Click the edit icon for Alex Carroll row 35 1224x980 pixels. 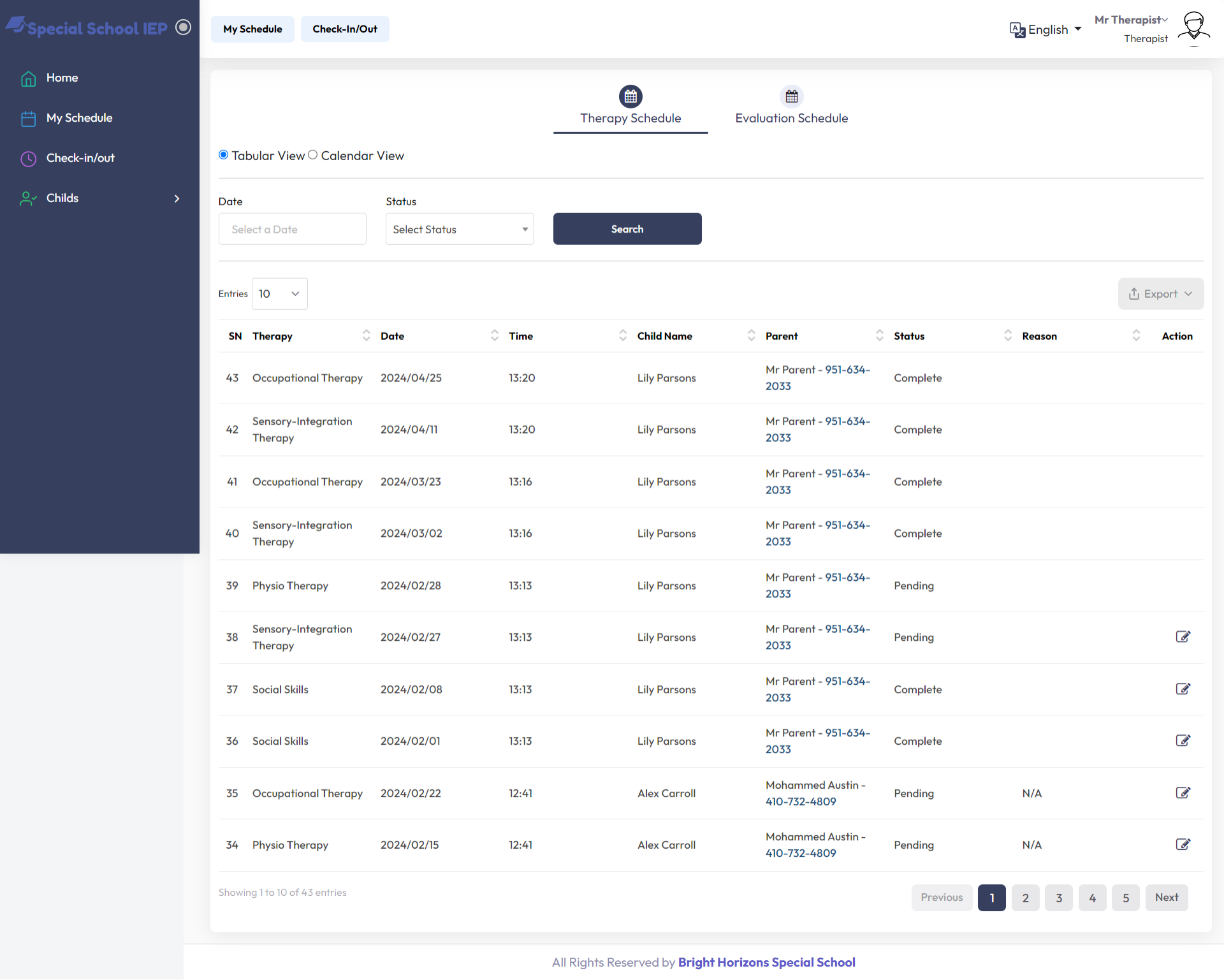click(x=1183, y=793)
